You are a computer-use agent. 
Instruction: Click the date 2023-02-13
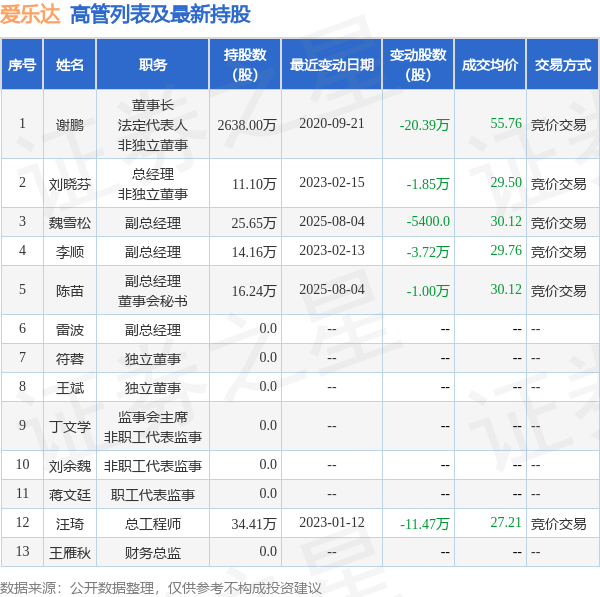tap(332, 250)
